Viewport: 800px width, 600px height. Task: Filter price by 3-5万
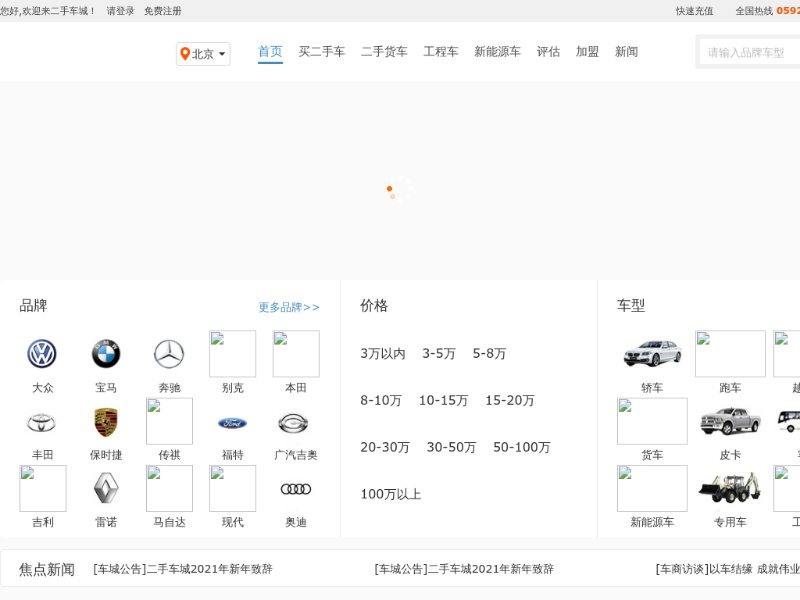click(439, 354)
